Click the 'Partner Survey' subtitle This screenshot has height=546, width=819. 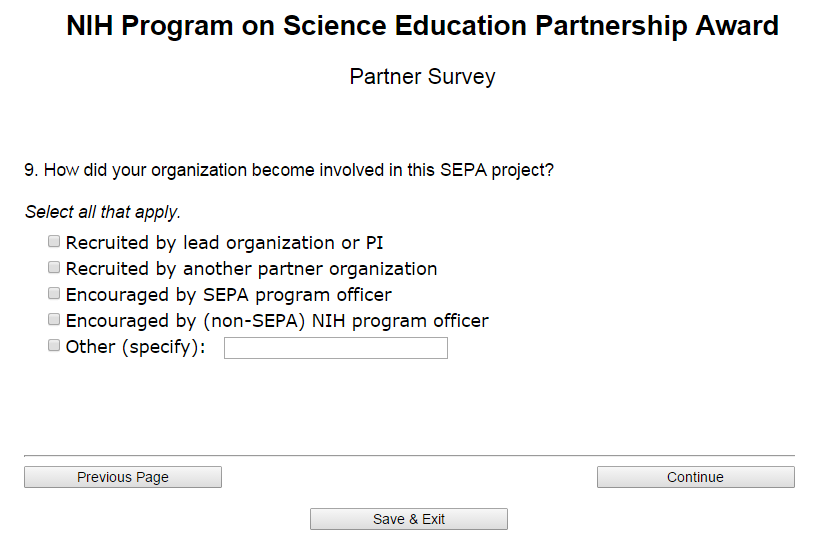422,77
